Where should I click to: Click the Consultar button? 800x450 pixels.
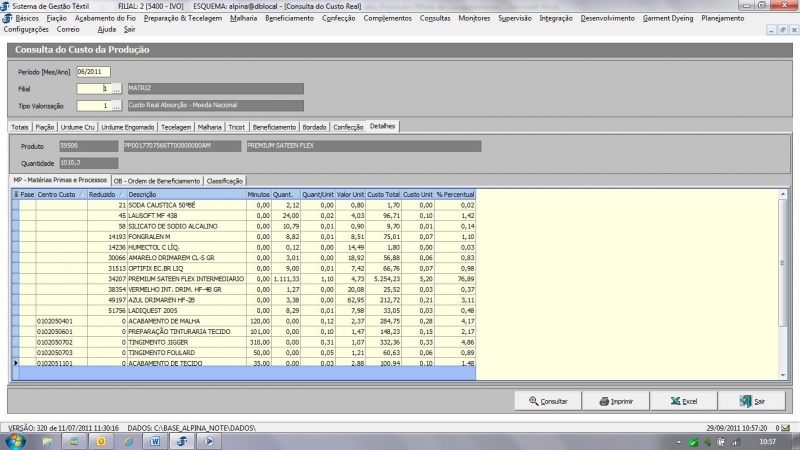pyautogui.click(x=547, y=401)
